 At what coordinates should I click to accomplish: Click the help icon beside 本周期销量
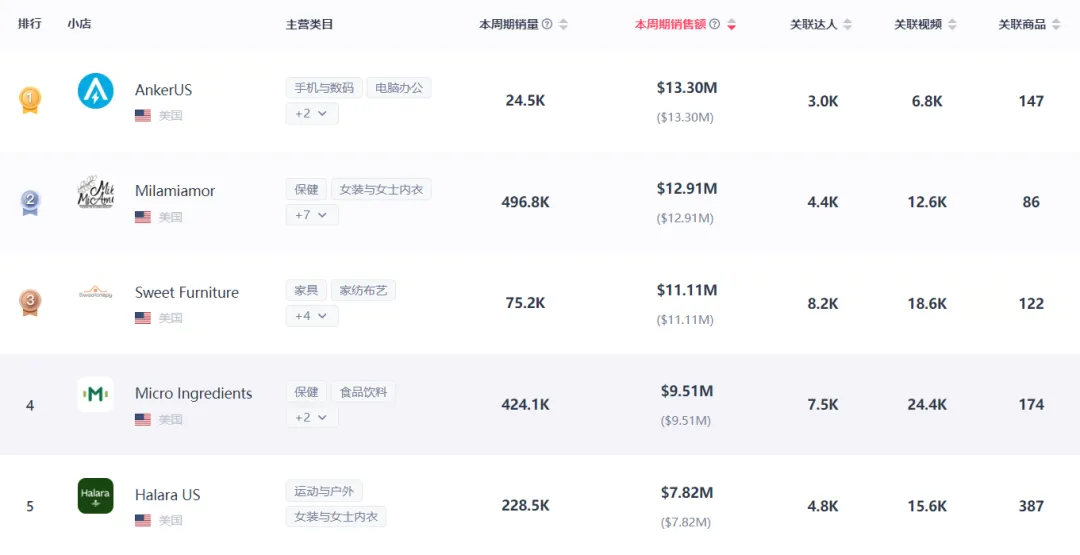click(x=547, y=24)
